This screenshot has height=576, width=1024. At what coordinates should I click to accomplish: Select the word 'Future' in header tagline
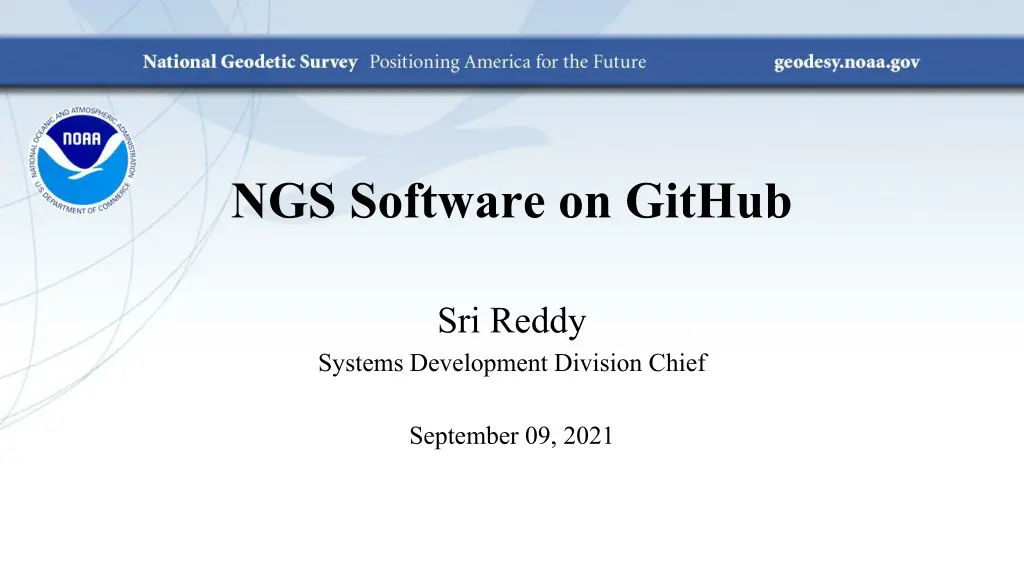coord(617,62)
